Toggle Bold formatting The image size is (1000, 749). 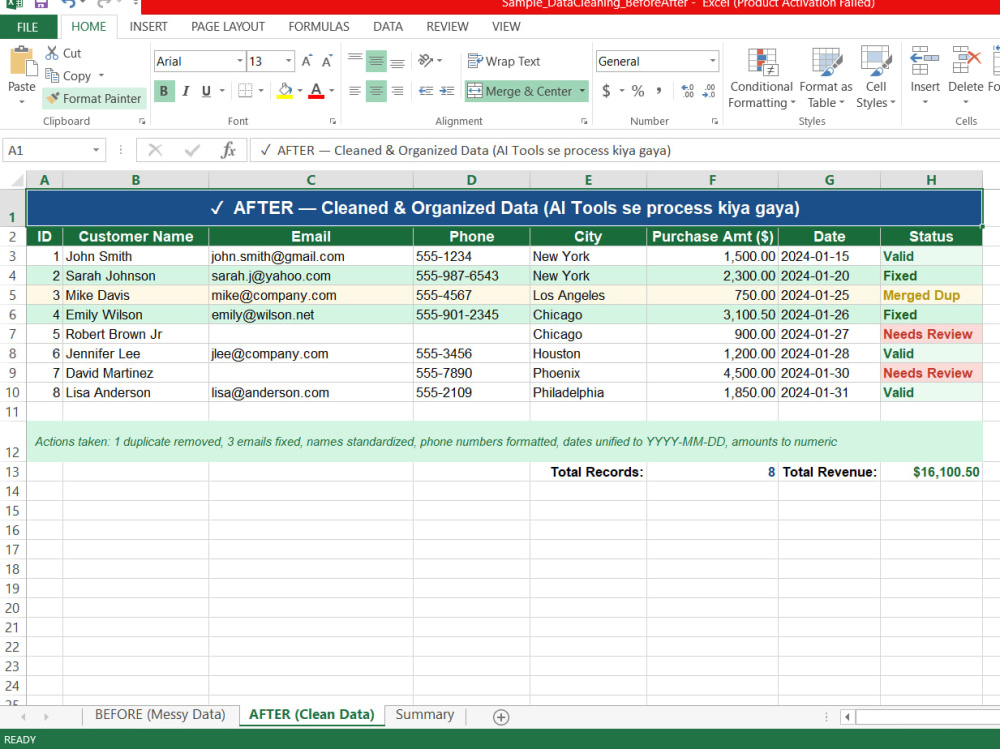(x=164, y=91)
